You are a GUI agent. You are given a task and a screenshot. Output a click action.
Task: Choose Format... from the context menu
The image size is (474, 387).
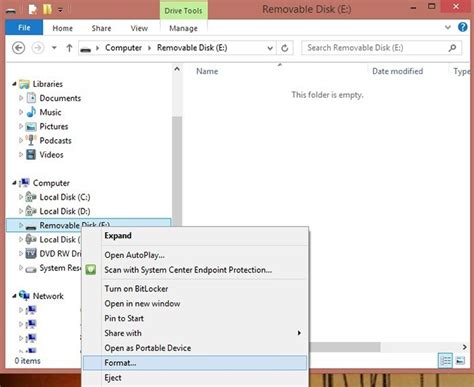pos(195,363)
